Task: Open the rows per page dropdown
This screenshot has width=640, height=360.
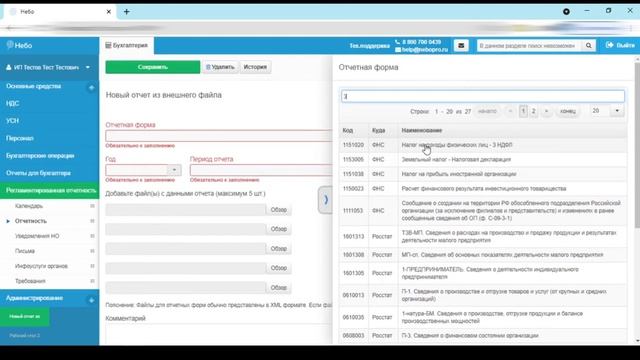Action: [617, 111]
